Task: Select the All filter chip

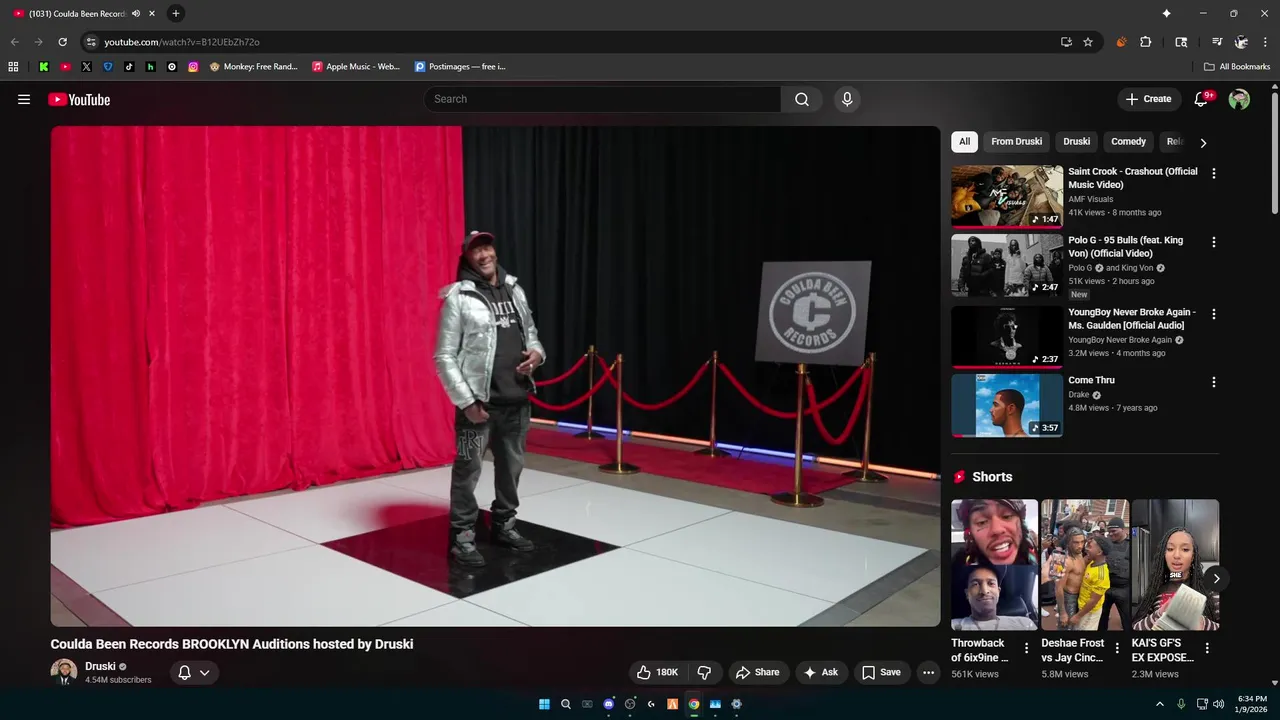Action: coord(964,141)
